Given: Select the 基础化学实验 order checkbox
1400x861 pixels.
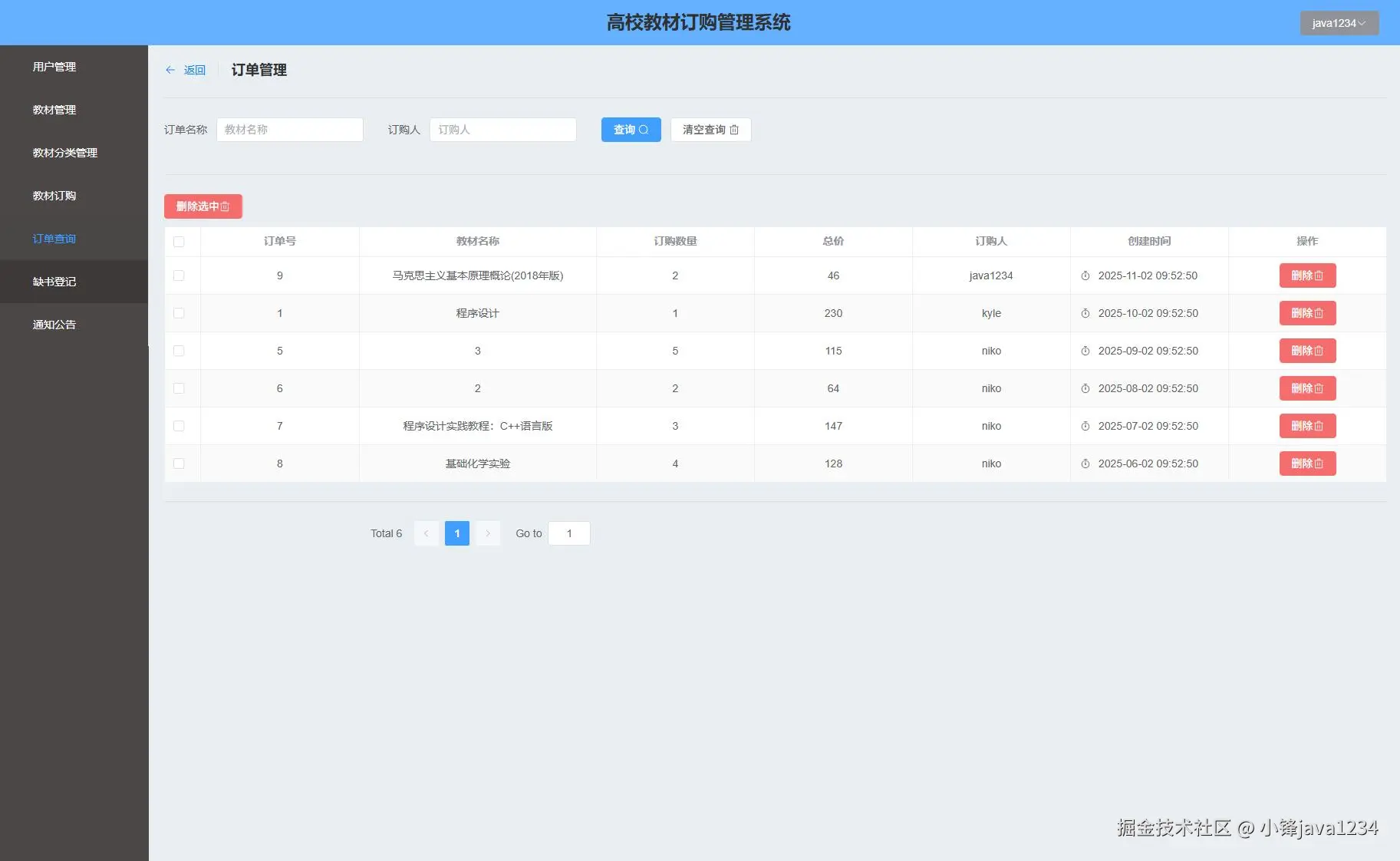Looking at the screenshot, I should coord(179,463).
